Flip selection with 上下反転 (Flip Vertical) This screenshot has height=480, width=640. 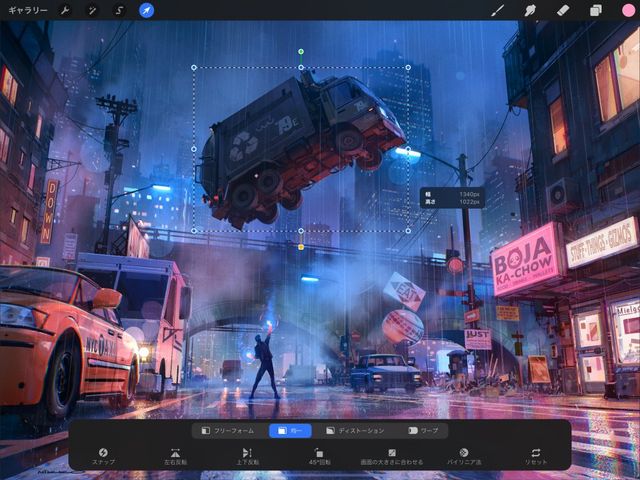(247, 456)
